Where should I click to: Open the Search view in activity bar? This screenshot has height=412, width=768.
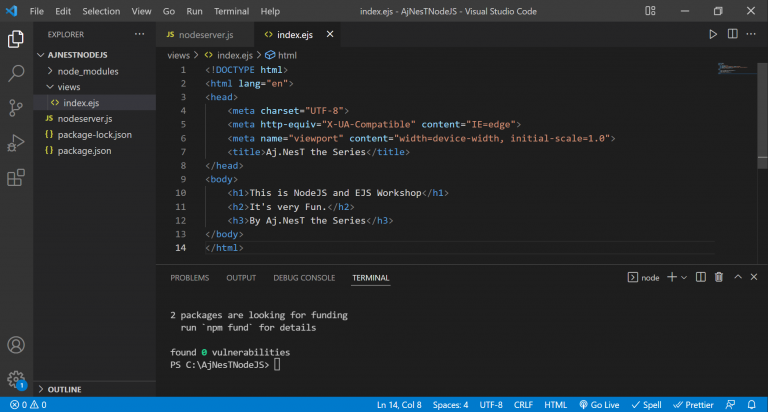16,73
